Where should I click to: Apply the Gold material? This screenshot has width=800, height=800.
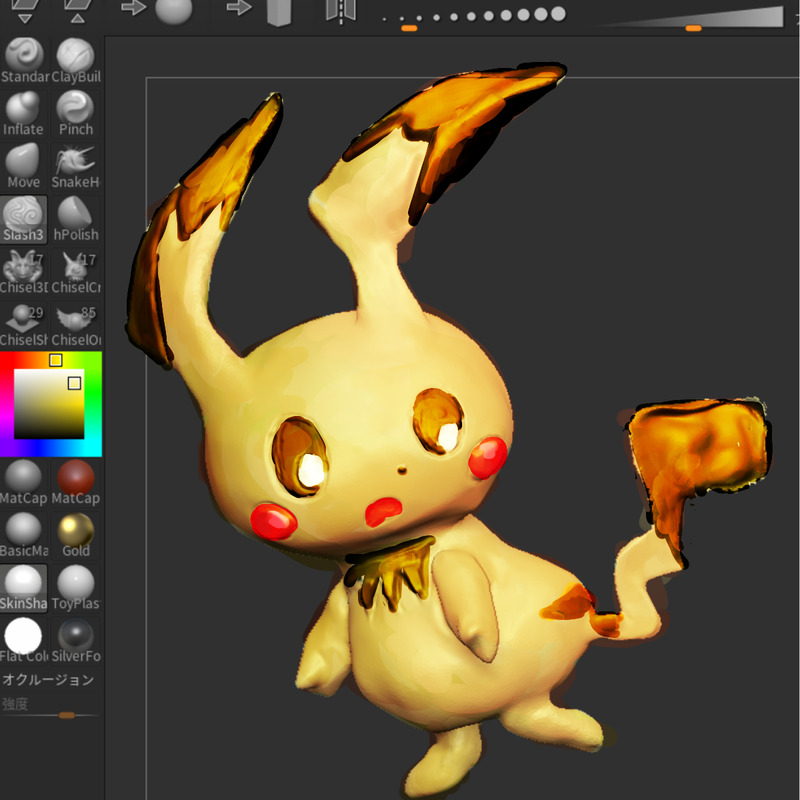[76, 535]
